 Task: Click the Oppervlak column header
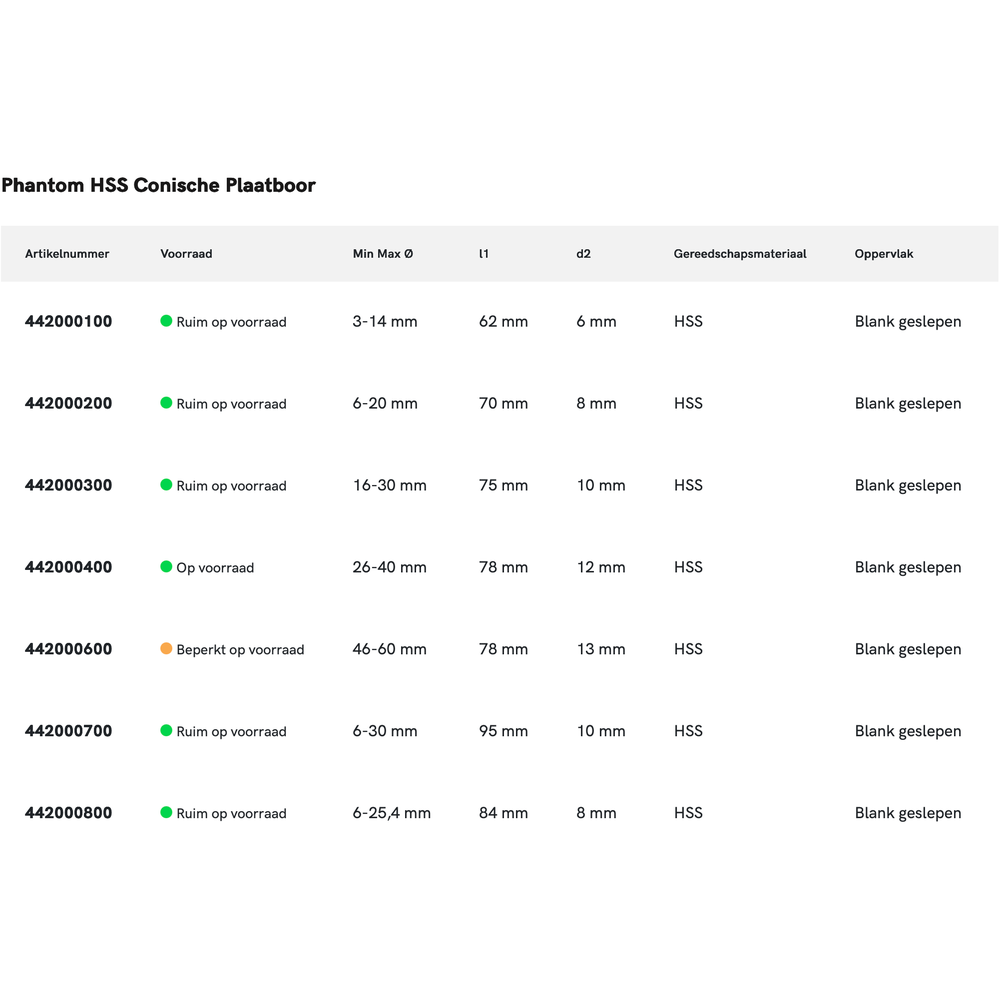coord(884,254)
